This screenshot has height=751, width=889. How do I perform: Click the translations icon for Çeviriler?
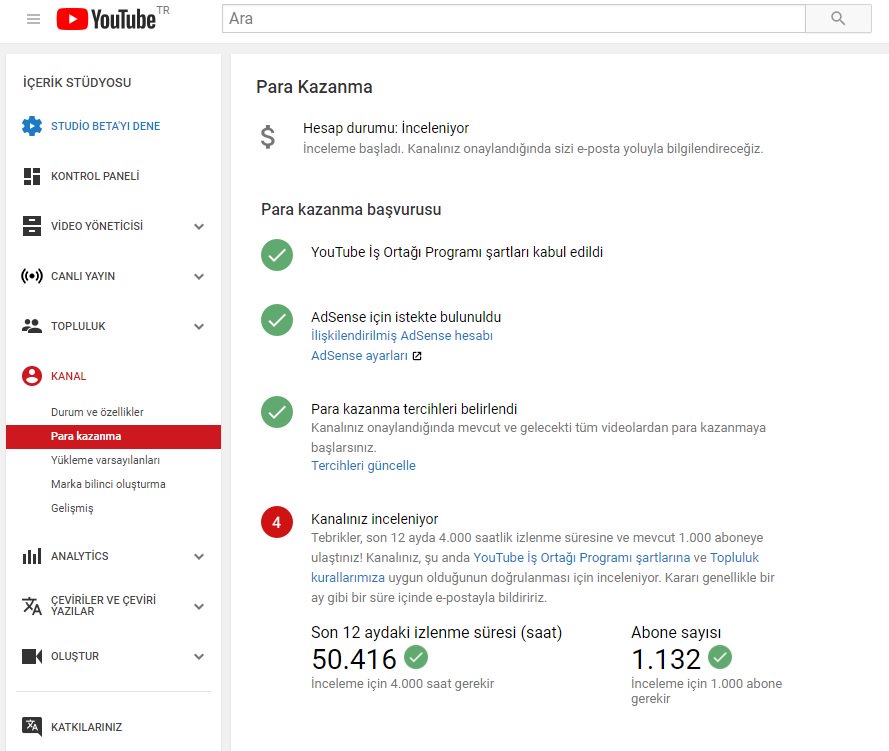(32, 606)
